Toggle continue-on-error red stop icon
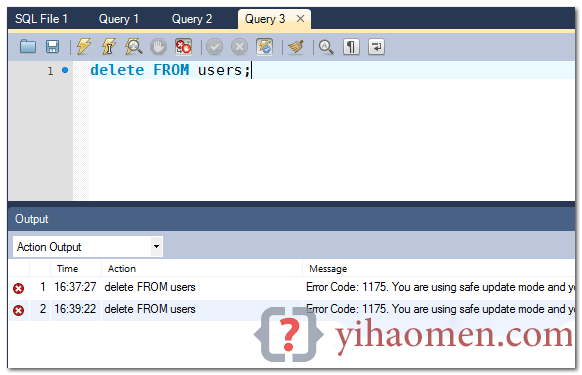The image size is (582, 375). click(x=183, y=47)
